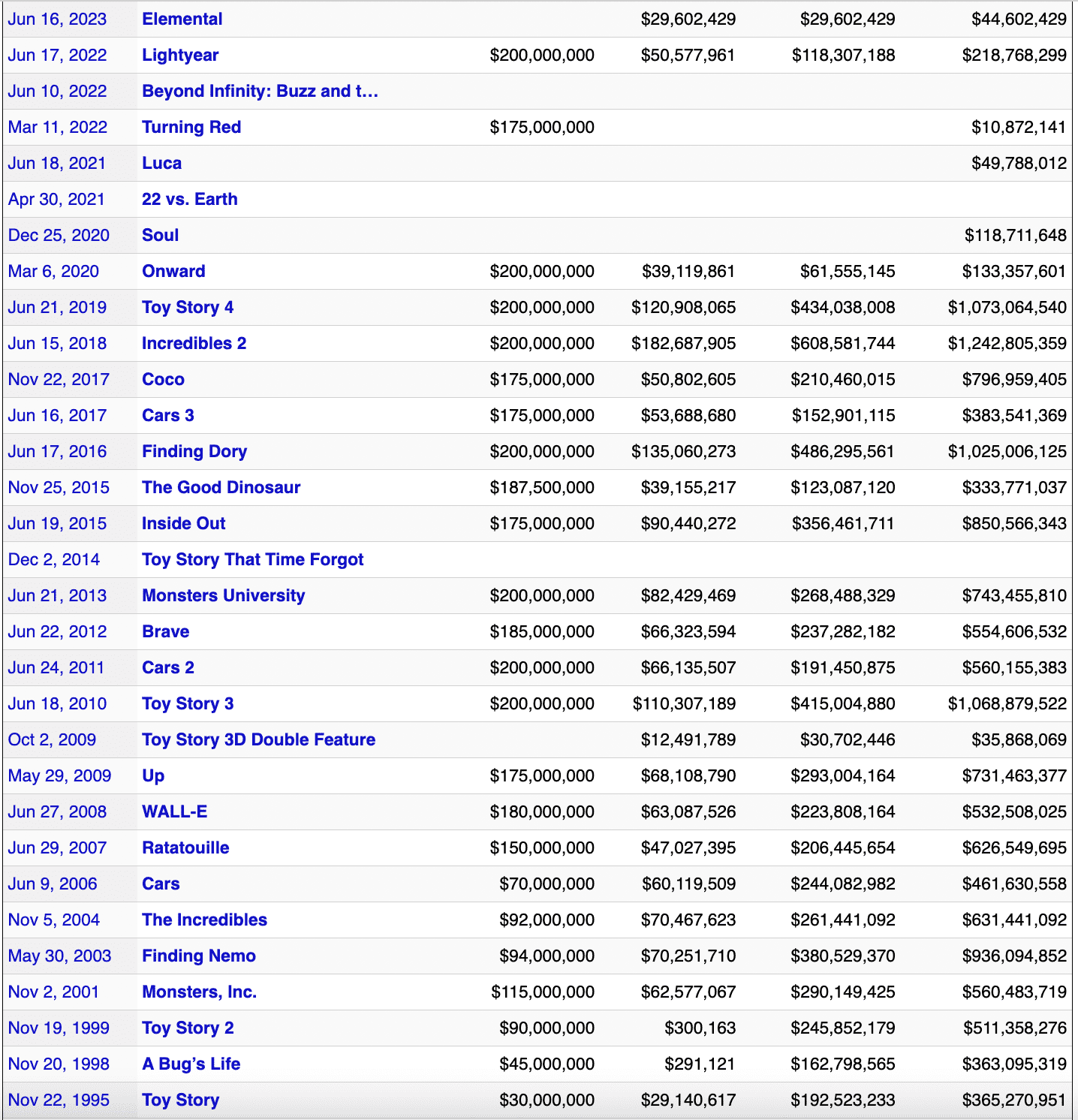Click the Incredibles 2 title
Image resolution: width=1078 pixels, height=1120 pixels.
(x=194, y=344)
